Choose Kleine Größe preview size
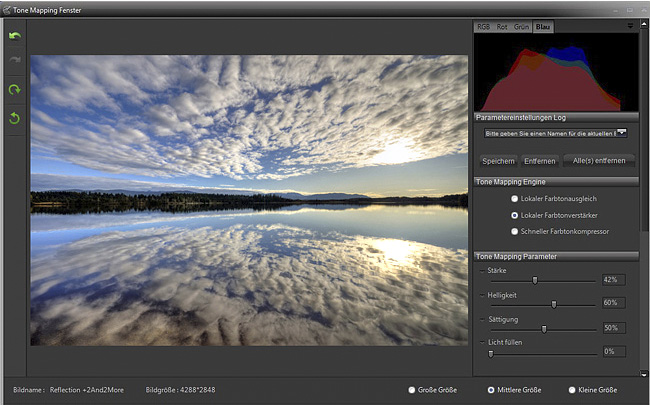The image size is (650, 405). (572, 389)
